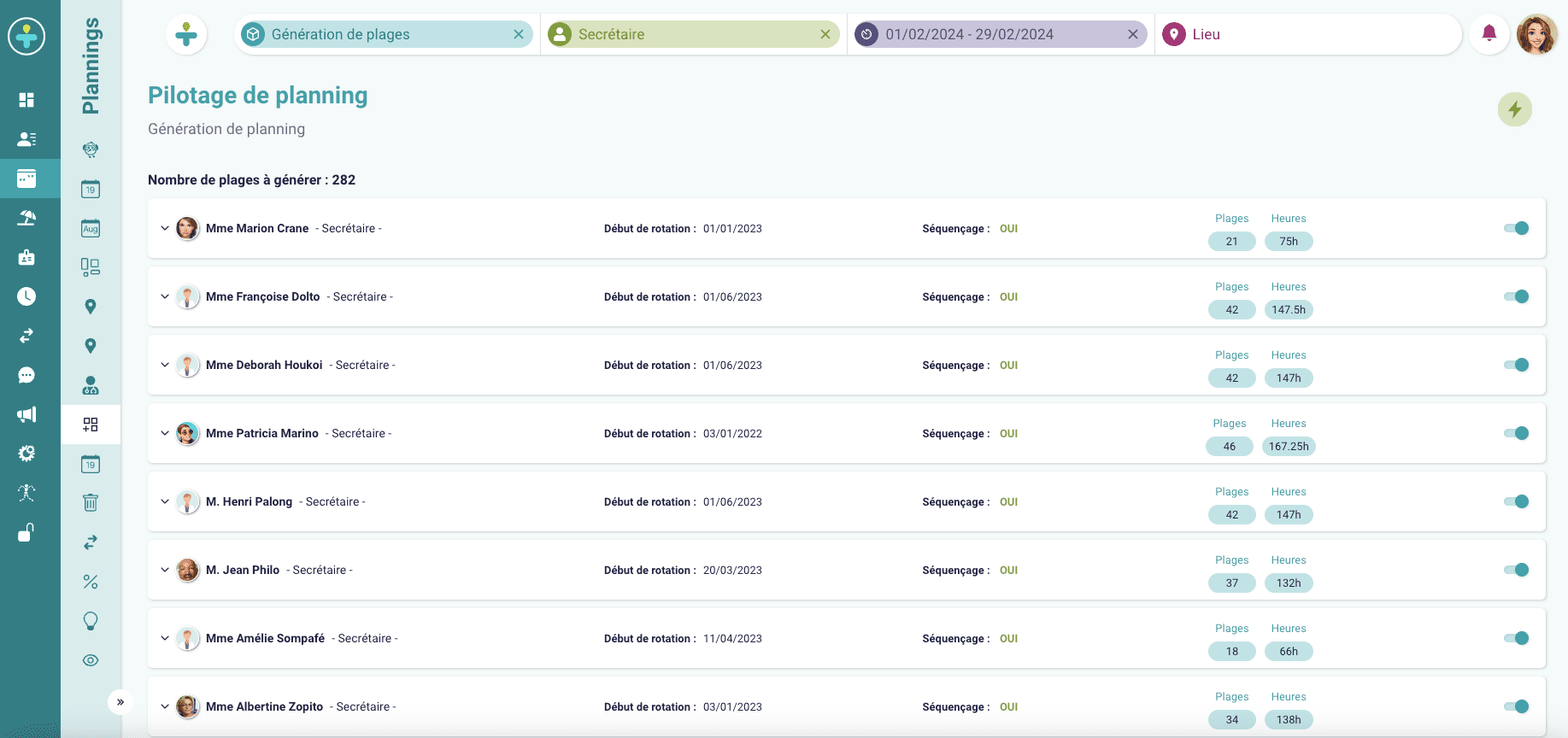Expand Mme Patricia Marino row

point(165,433)
